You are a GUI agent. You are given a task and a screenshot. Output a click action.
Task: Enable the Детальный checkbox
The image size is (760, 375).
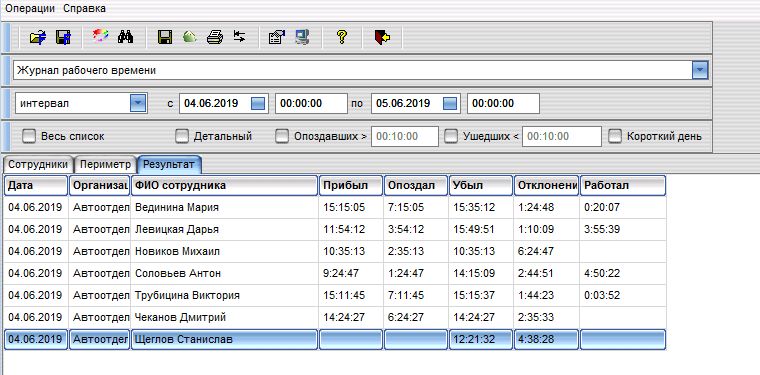click(x=182, y=137)
